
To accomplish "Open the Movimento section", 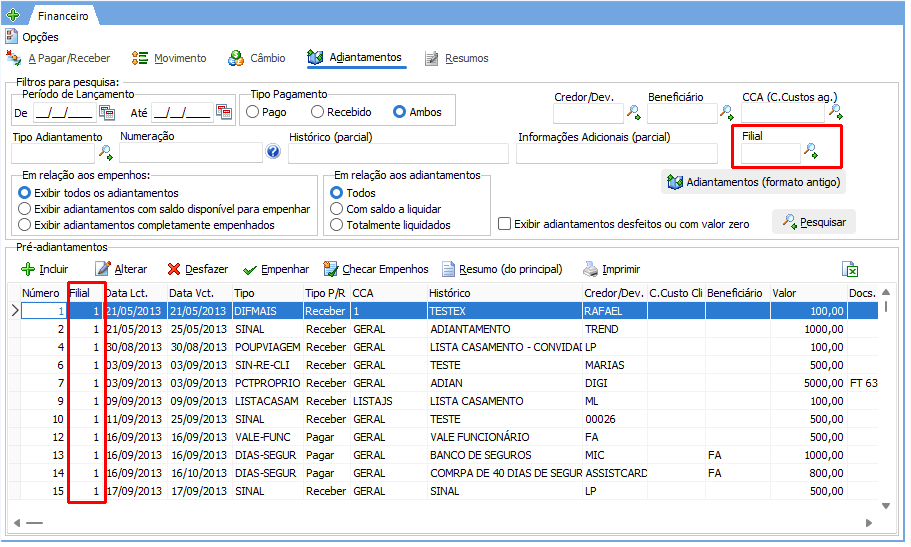I will [169, 58].
